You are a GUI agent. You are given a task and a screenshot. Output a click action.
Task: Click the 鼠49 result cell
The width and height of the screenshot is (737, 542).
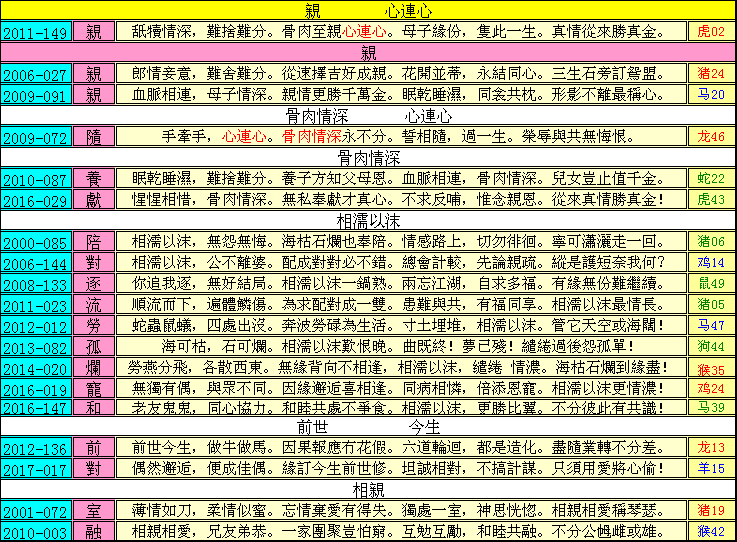pyautogui.click(x=711, y=283)
